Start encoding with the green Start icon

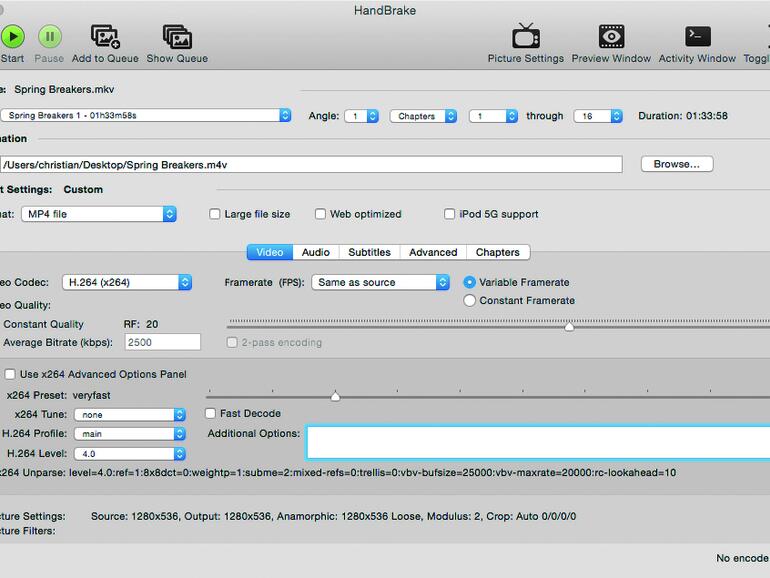12,37
